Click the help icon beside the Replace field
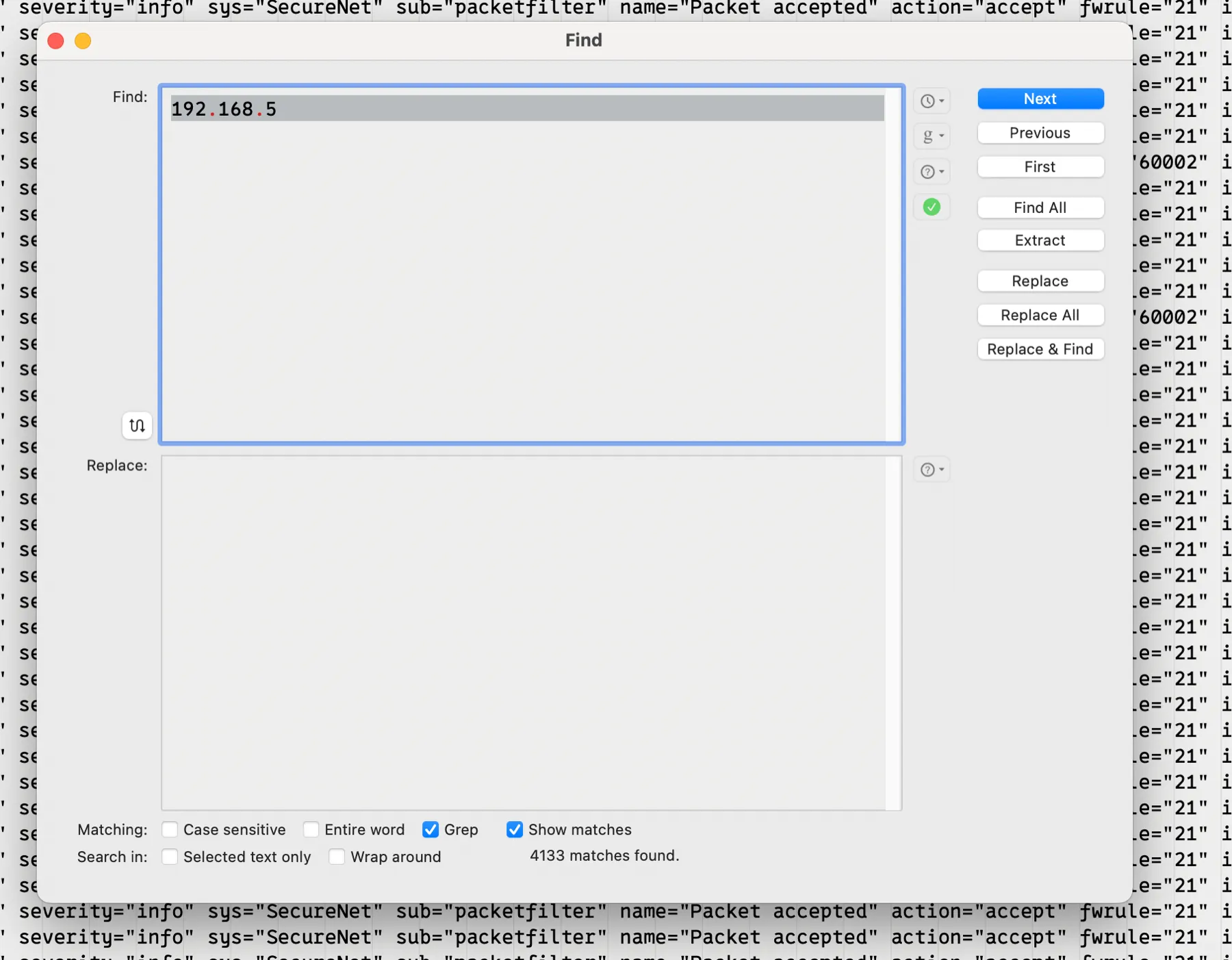The width and height of the screenshot is (1232, 960). click(927, 470)
